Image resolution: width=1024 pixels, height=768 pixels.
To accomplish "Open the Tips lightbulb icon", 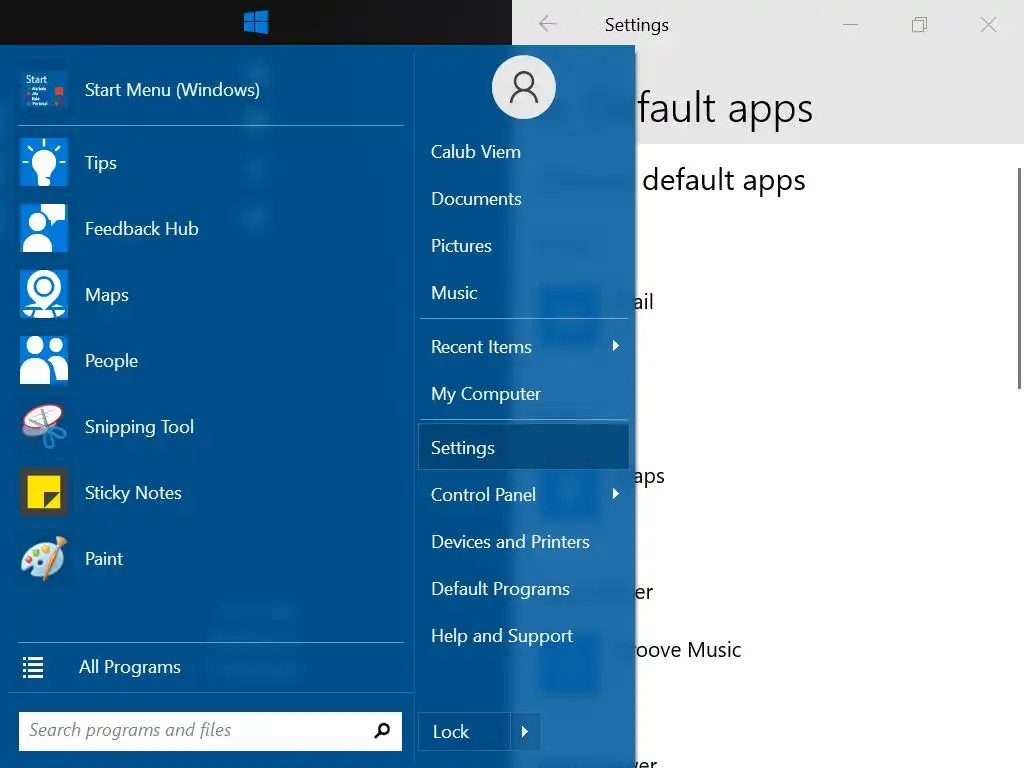I will pyautogui.click(x=44, y=162).
